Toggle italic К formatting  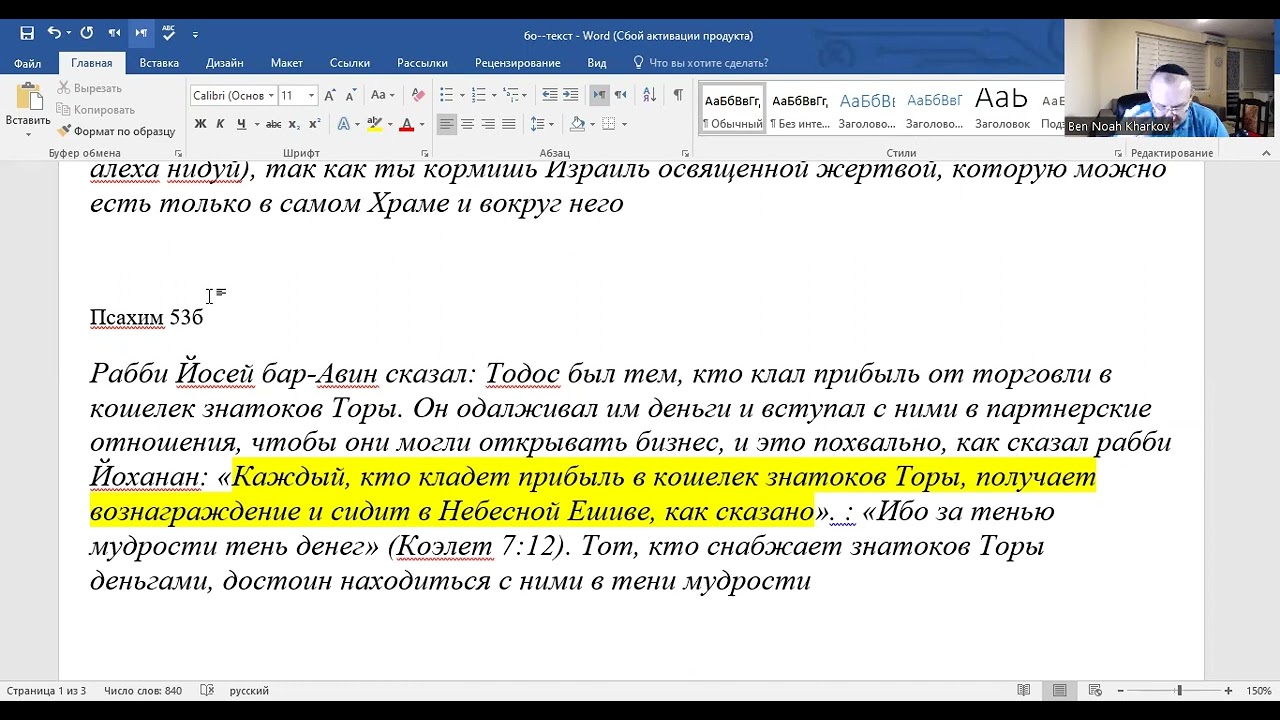click(220, 124)
